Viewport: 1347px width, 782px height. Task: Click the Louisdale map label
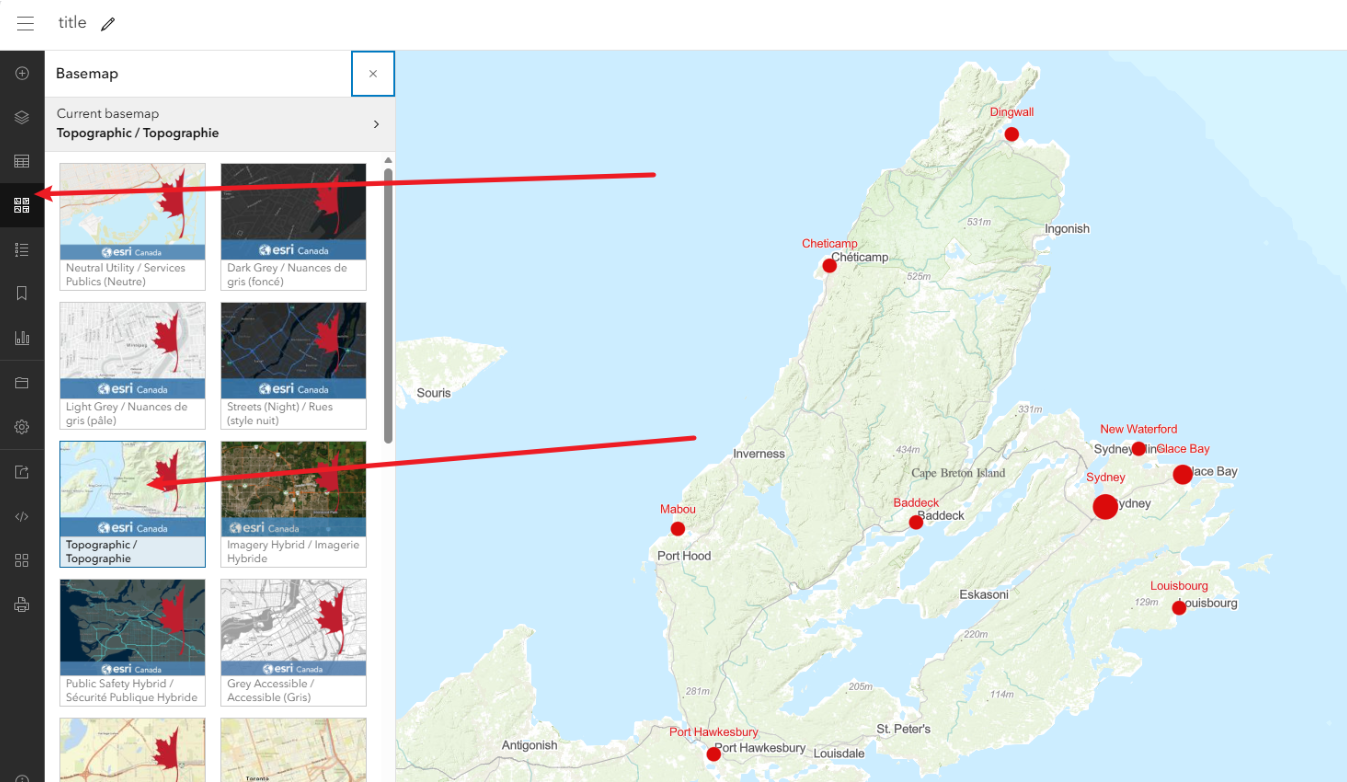[839, 754]
